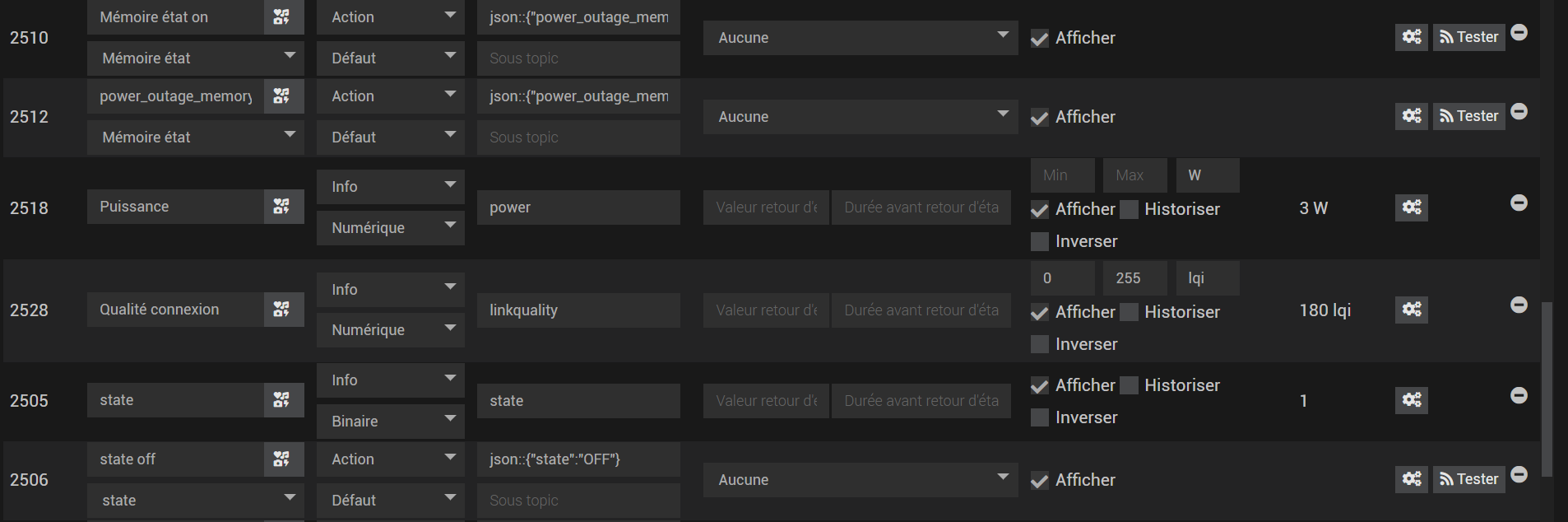Toggle Inverser checkbox on state row
This screenshot has height=522, width=1568.
click(x=1040, y=418)
